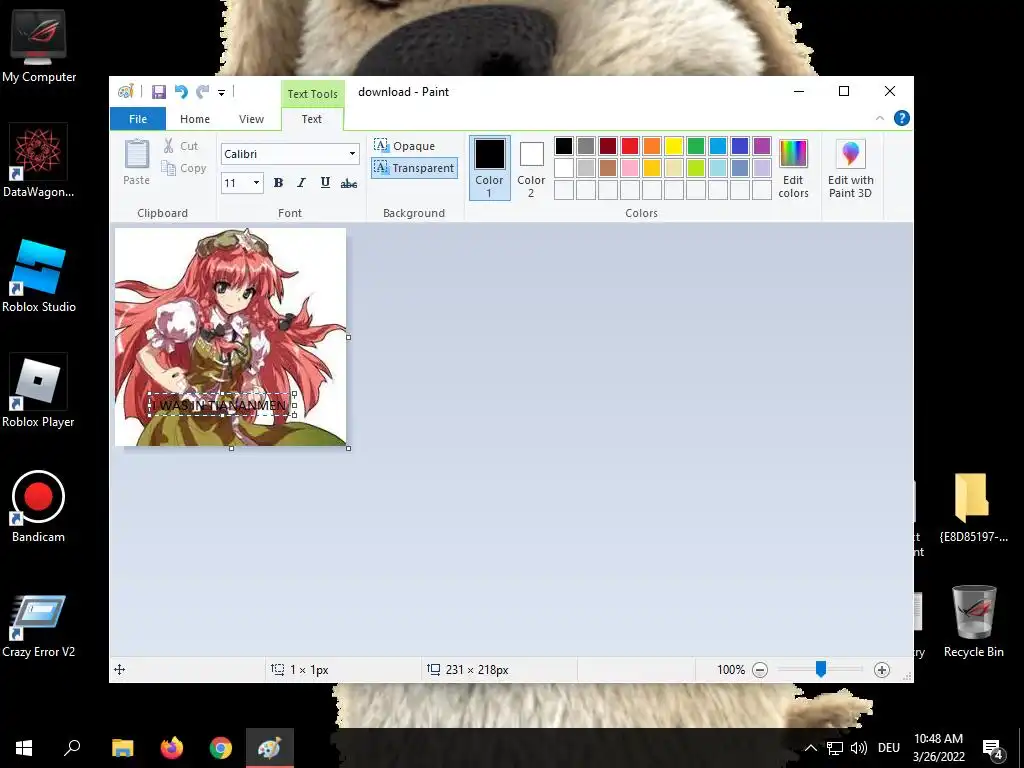This screenshot has width=1024, height=768.
Task: Click the 100% zoom level text
Action: (731, 669)
